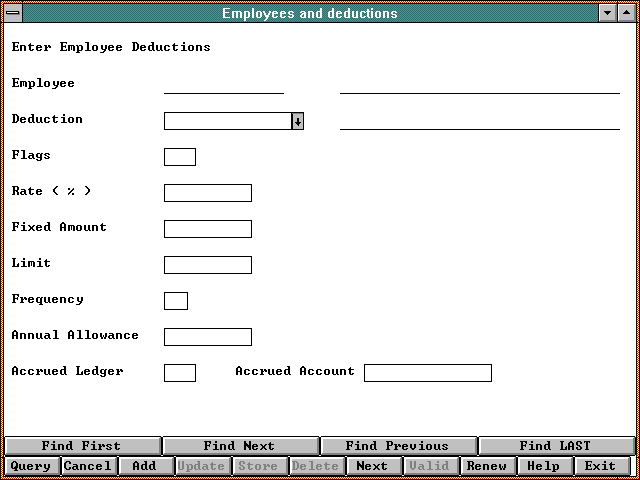640x480 pixels.
Task: Select the Find Previous button
Action: pyautogui.click(x=397, y=446)
